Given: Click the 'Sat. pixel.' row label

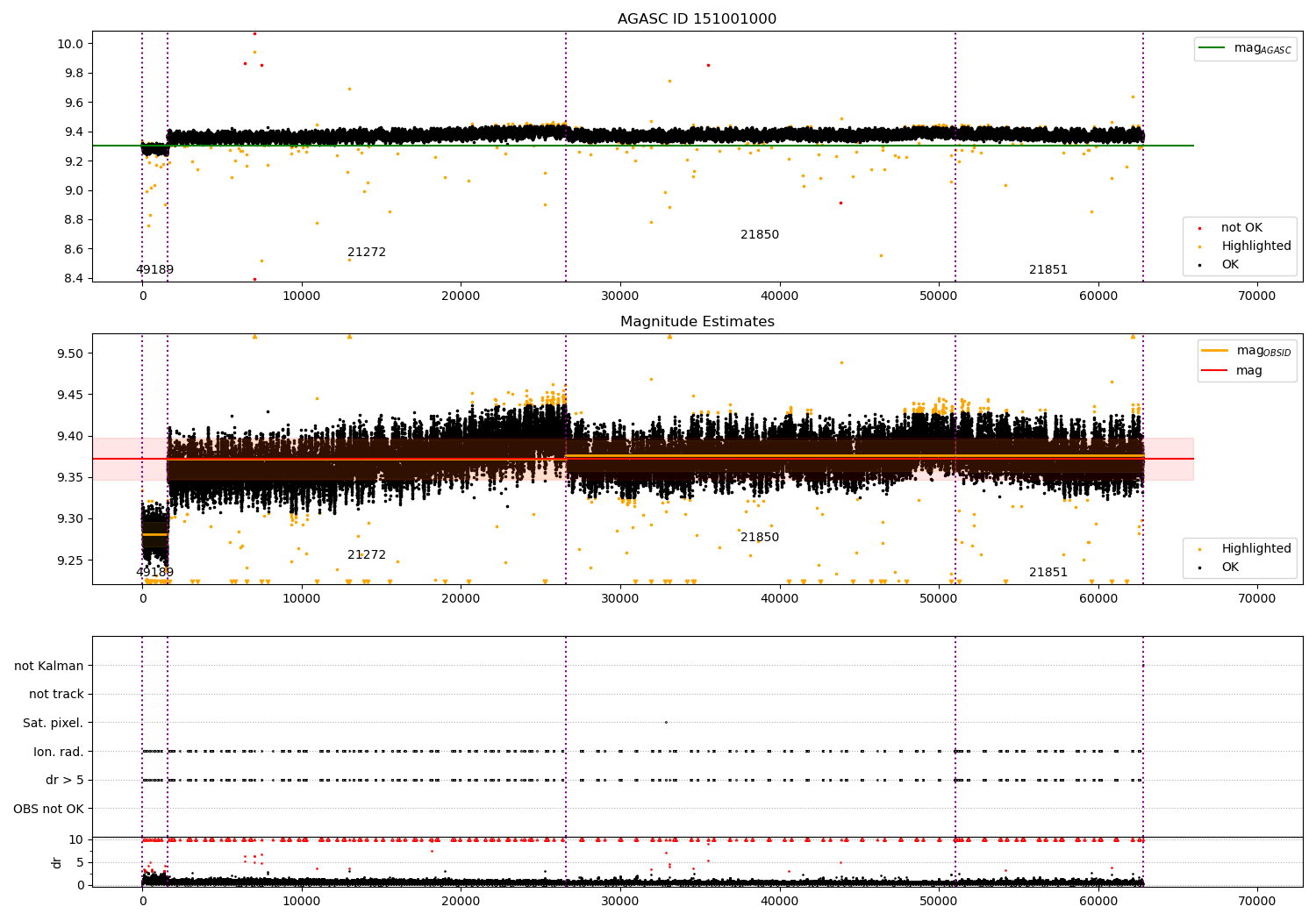Looking at the screenshot, I should [53, 723].
